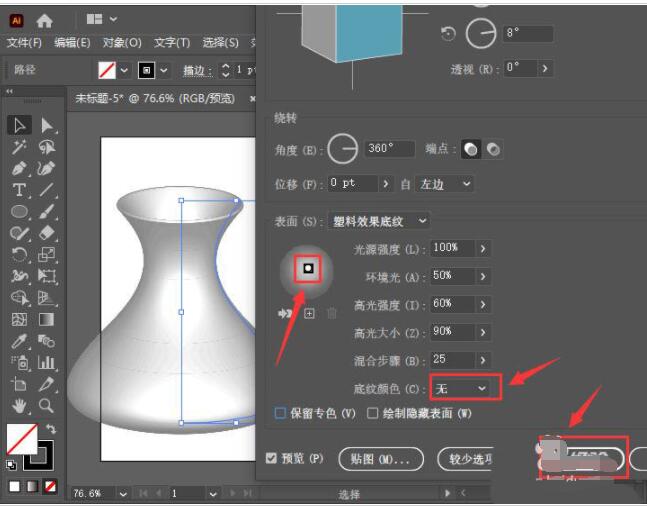Move selected light to back of object

(285, 314)
